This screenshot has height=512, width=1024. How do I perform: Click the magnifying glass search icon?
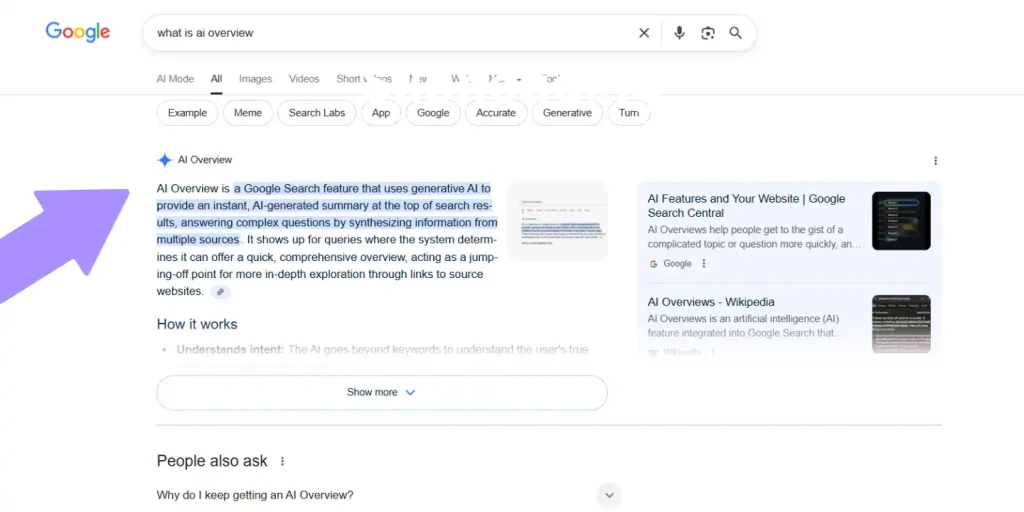(735, 33)
